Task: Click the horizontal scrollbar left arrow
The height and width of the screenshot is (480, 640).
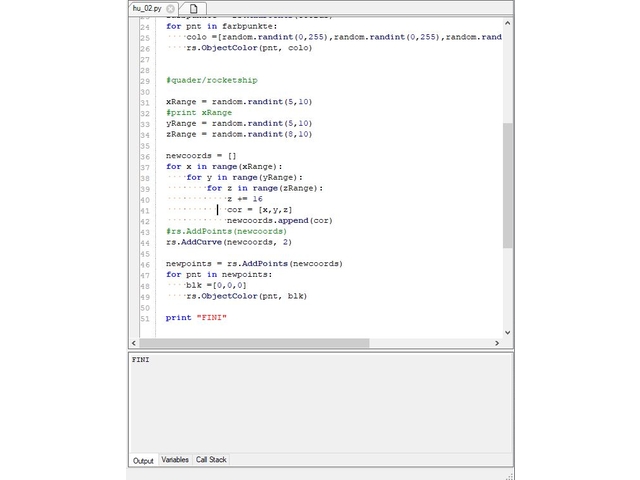Action: (134, 343)
